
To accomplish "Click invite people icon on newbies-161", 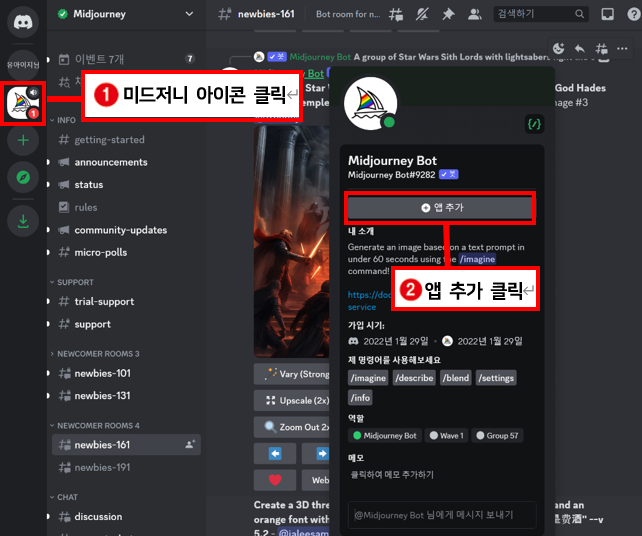I will [190, 444].
